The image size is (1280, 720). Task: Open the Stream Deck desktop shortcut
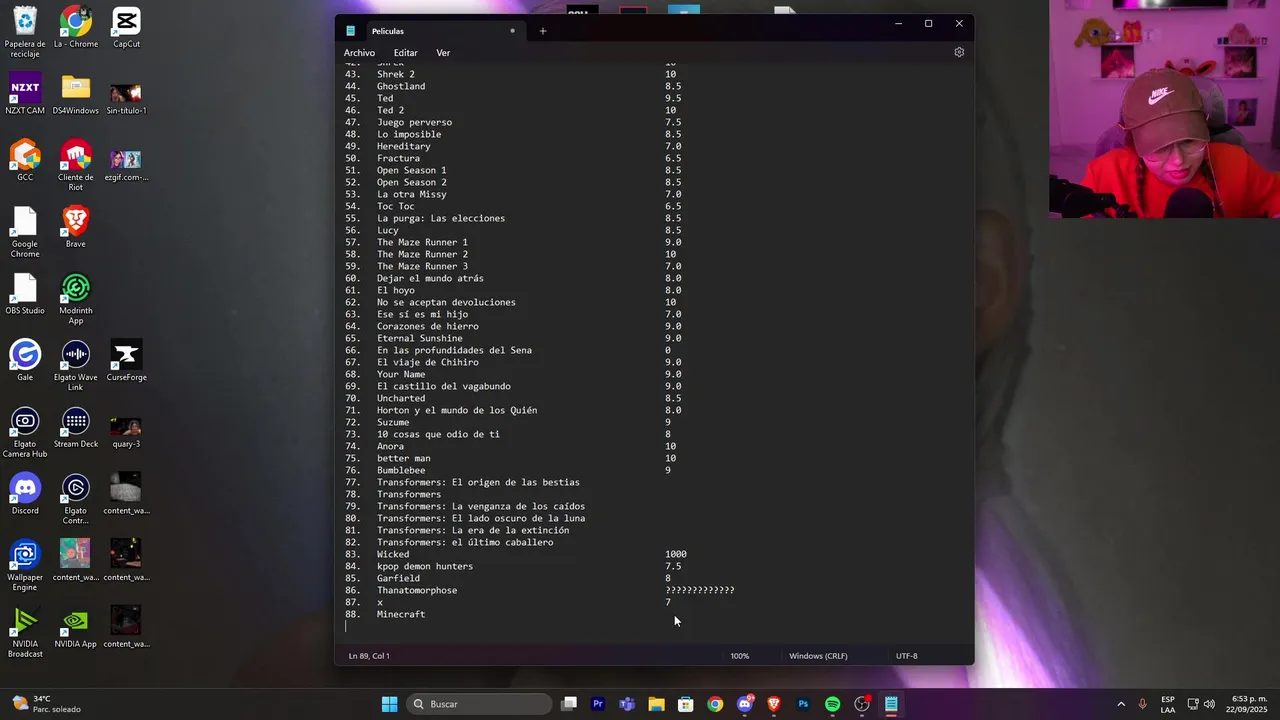pos(76,427)
